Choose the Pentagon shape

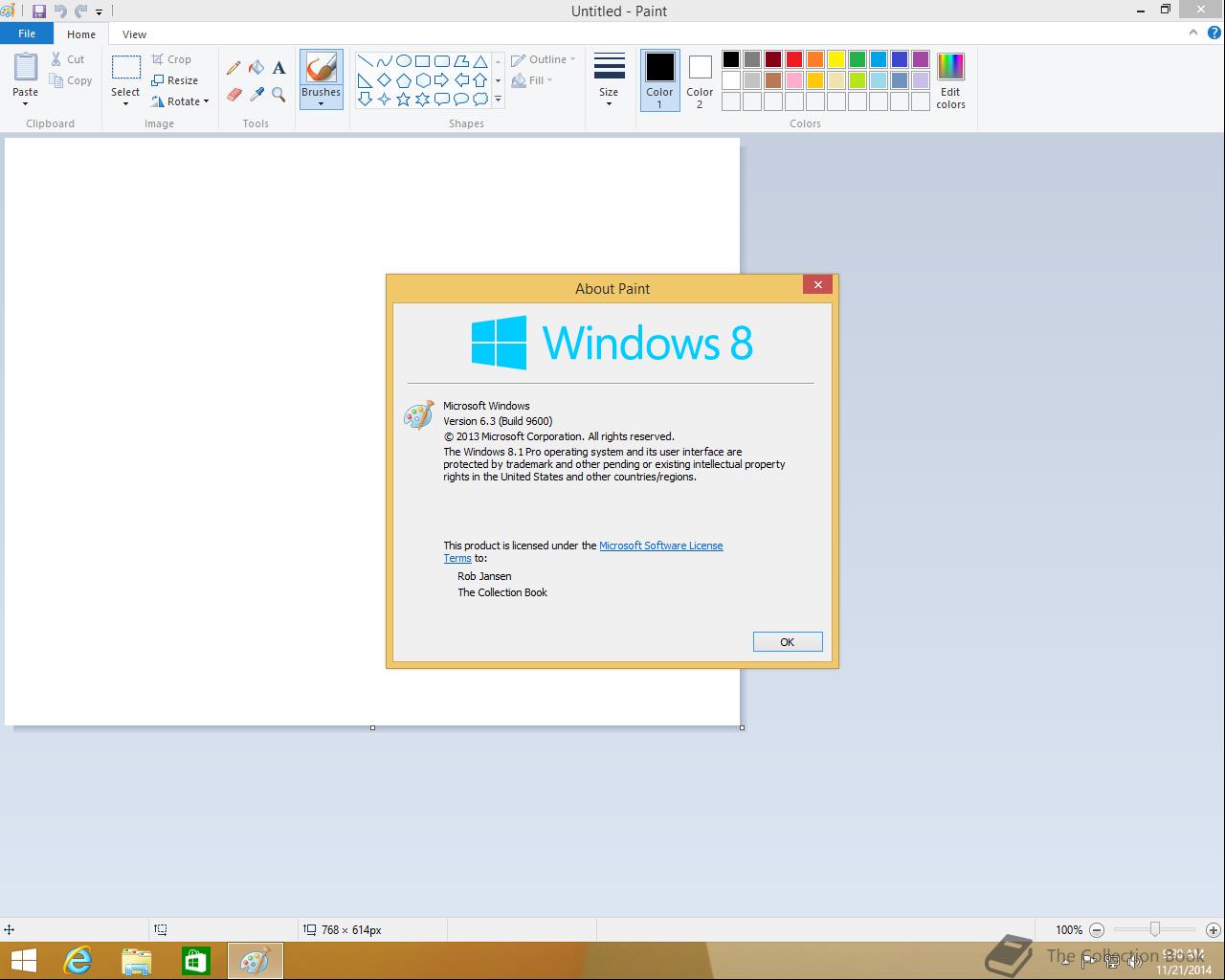(x=403, y=80)
